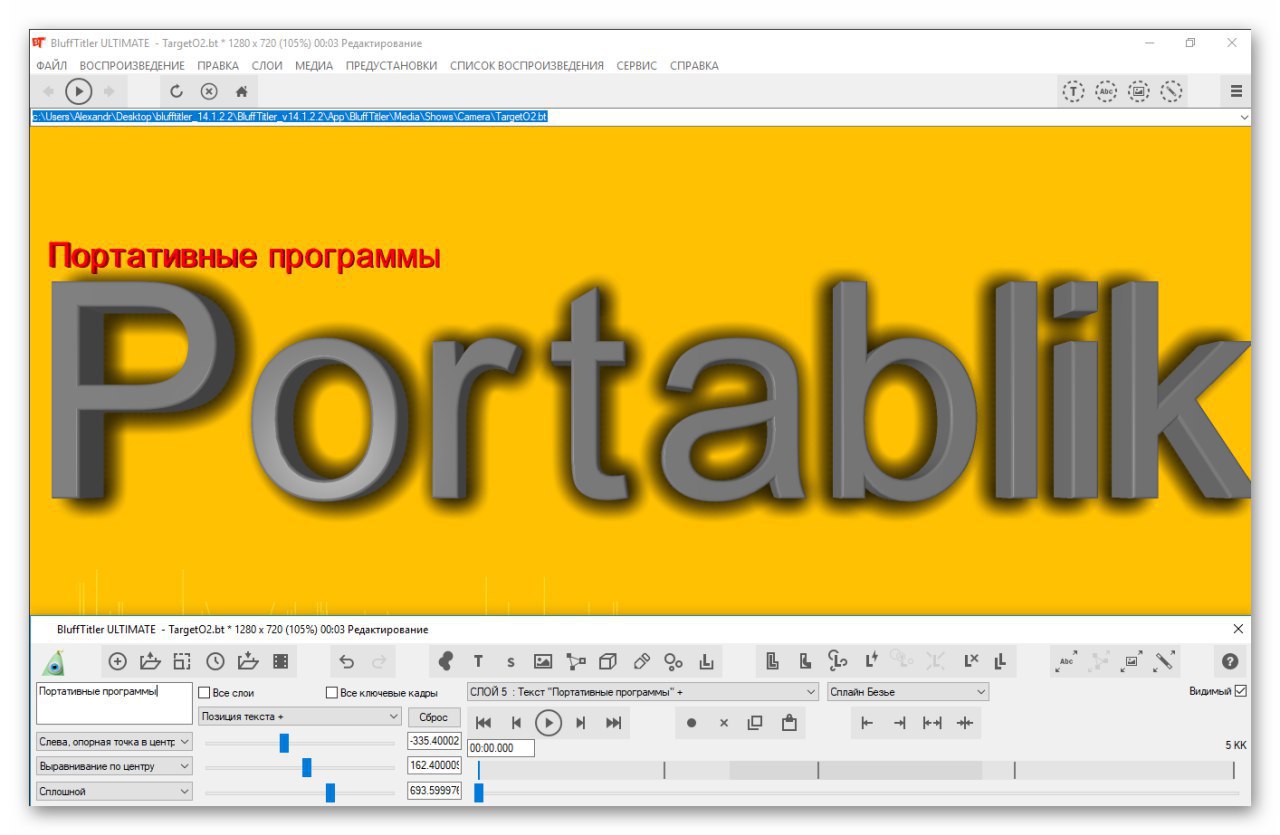Jump to last keyframe in editor panel
Screen dimensions: 1280x835
click(614, 722)
